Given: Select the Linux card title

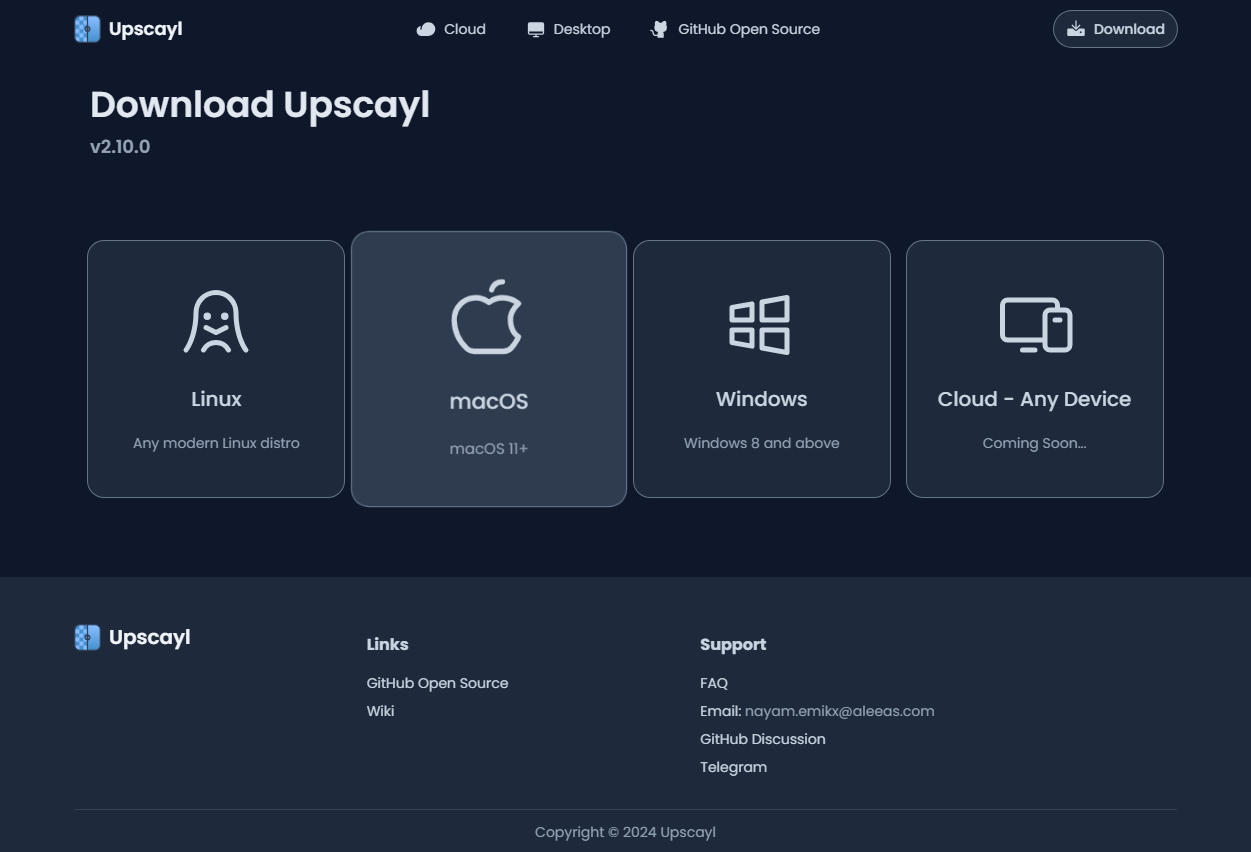Looking at the screenshot, I should click(216, 399).
